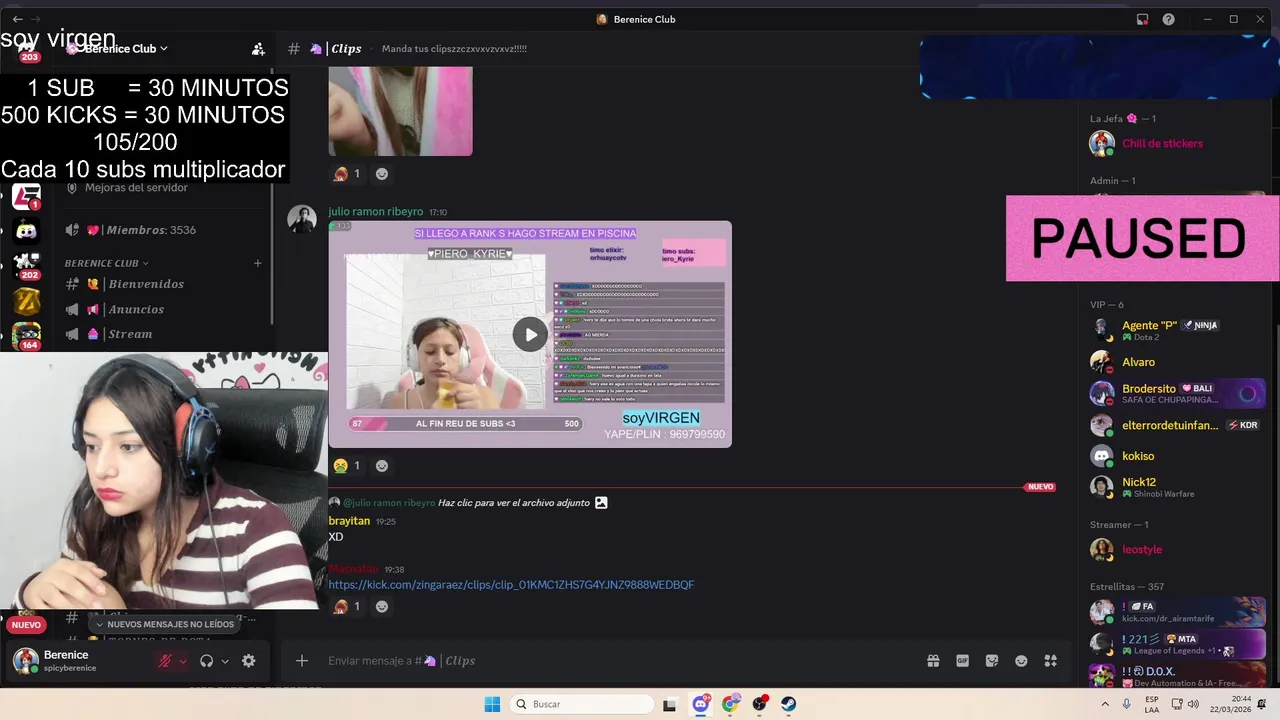Toggle the reaction on the kick.com link message
Image resolution: width=1280 pixels, height=720 pixels.
coord(347,607)
